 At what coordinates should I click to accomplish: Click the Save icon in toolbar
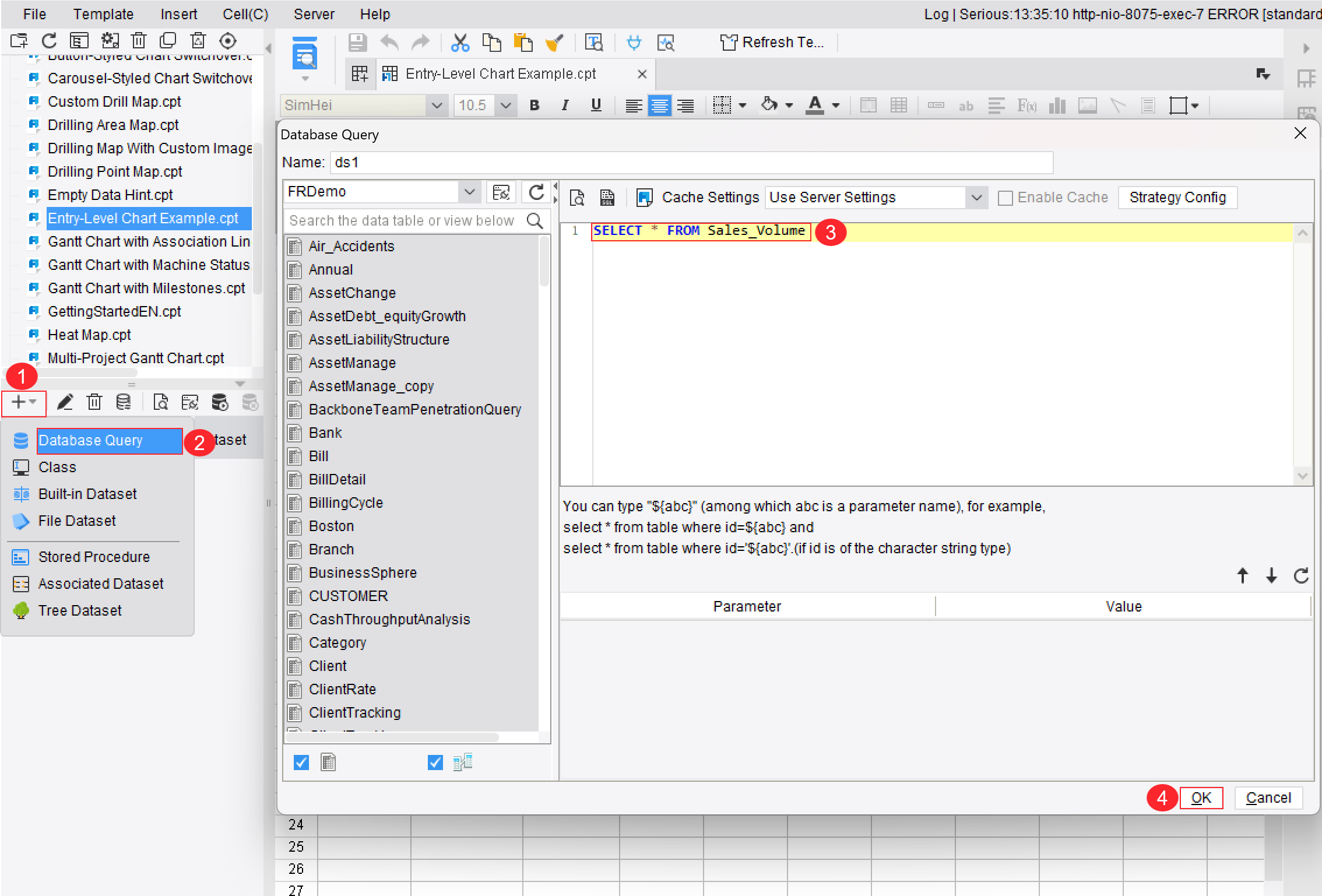(357, 43)
